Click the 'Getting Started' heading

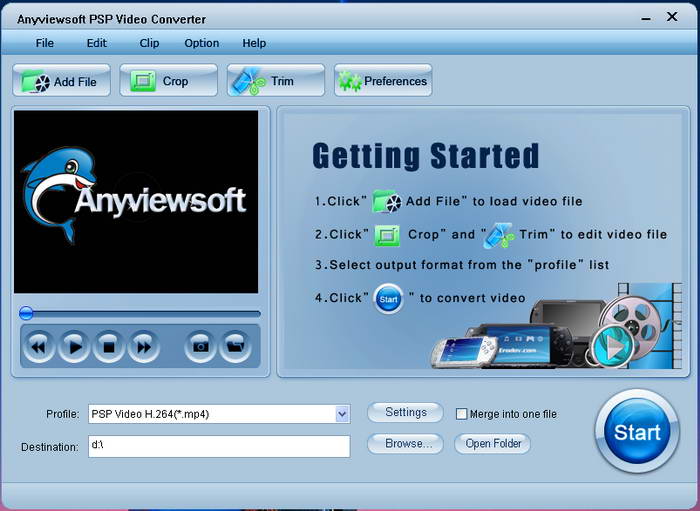point(426,156)
